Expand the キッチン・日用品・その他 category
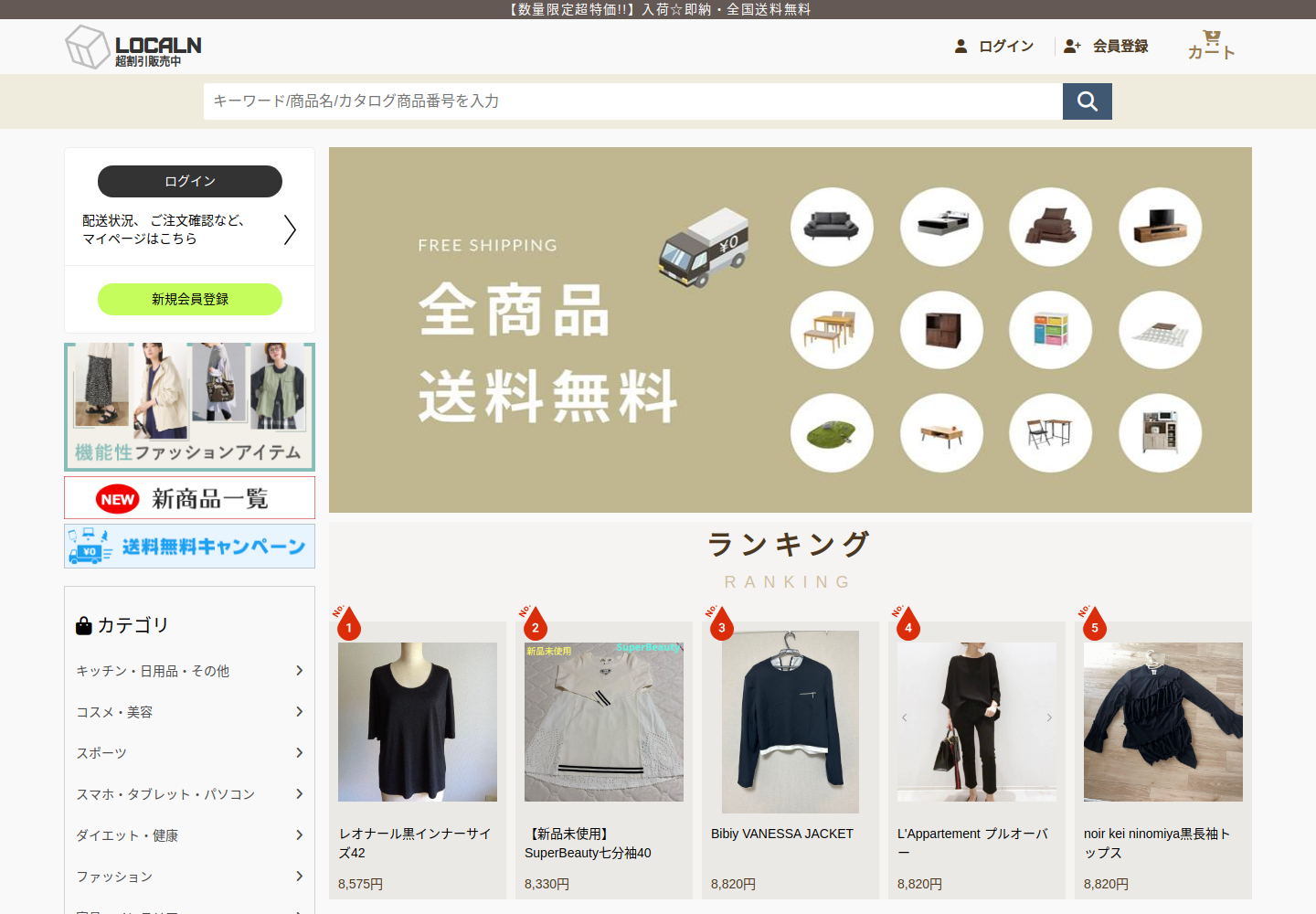The width and height of the screenshot is (1316, 914). (189, 671)
